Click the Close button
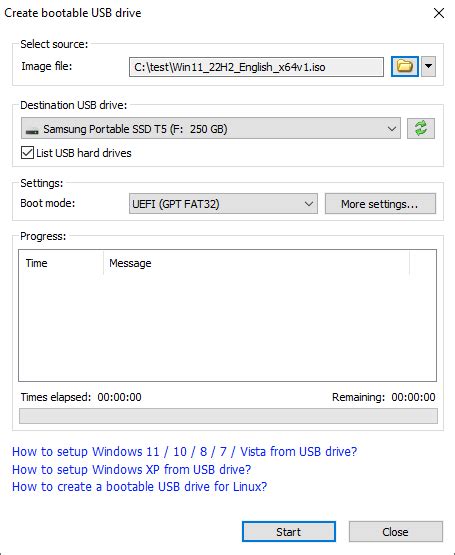Screen dimensions: 455x555 coord(396,532)
